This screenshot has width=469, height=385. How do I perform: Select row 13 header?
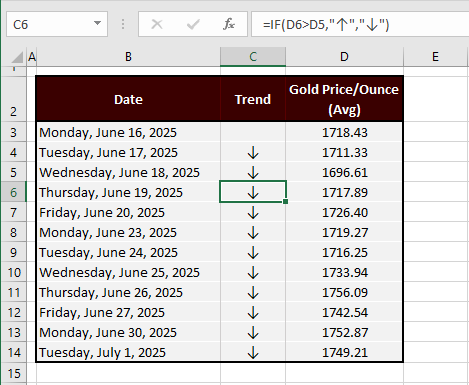coord(13,332)
